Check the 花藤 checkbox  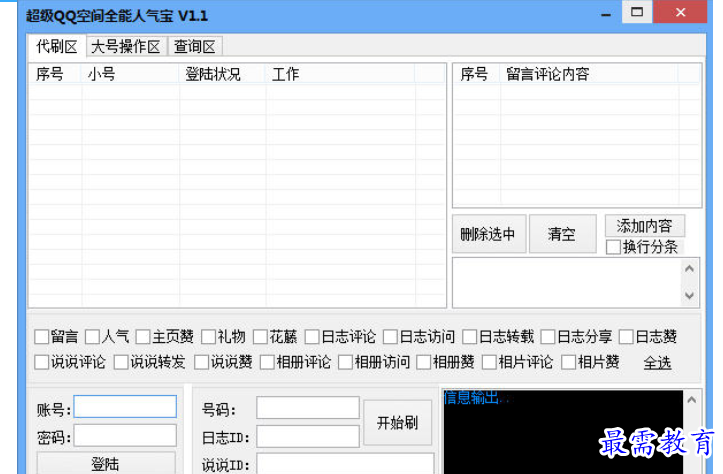point(261,337)
